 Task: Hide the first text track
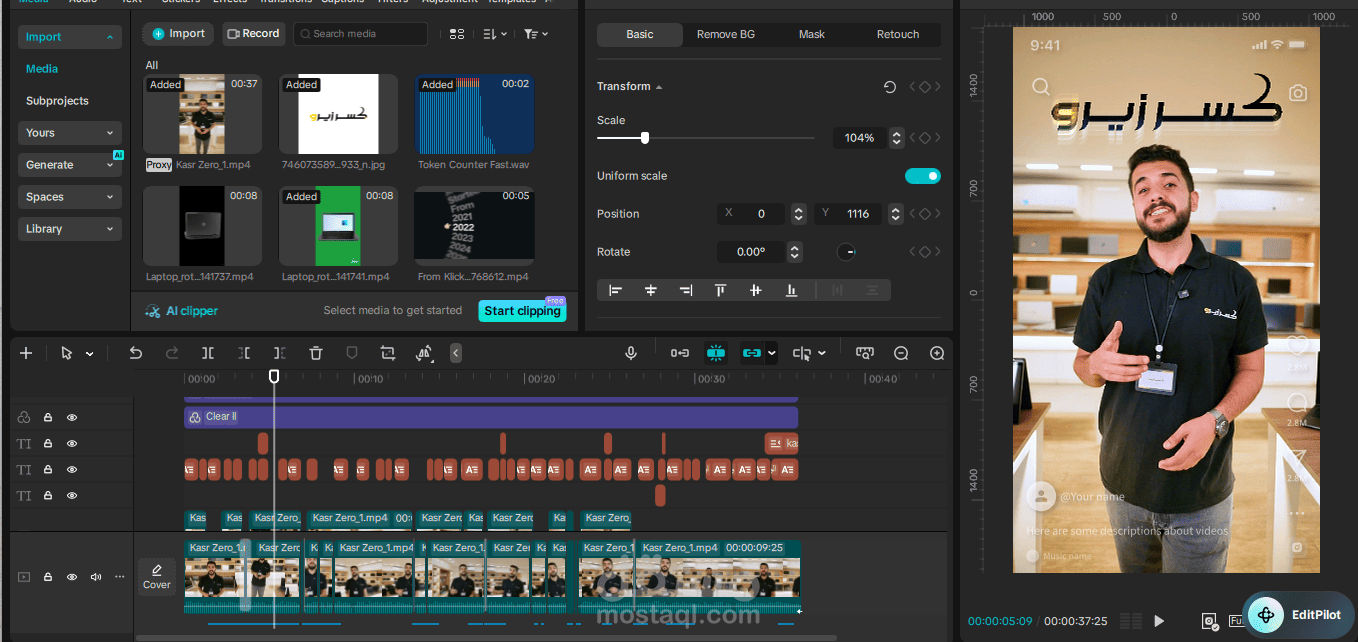click(x=72, y=443)
